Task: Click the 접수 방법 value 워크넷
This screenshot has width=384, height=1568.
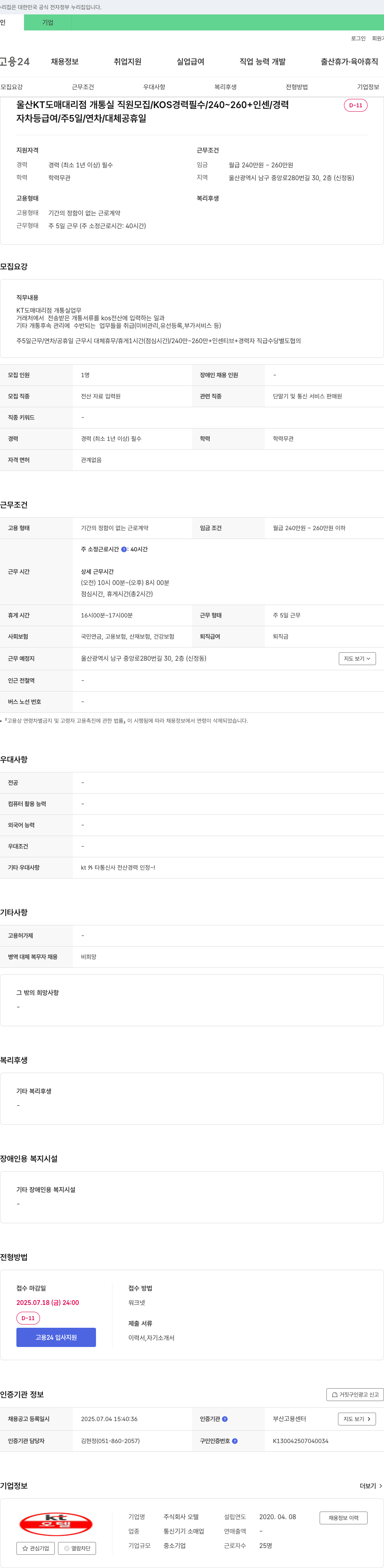Action: (136, 1303)
